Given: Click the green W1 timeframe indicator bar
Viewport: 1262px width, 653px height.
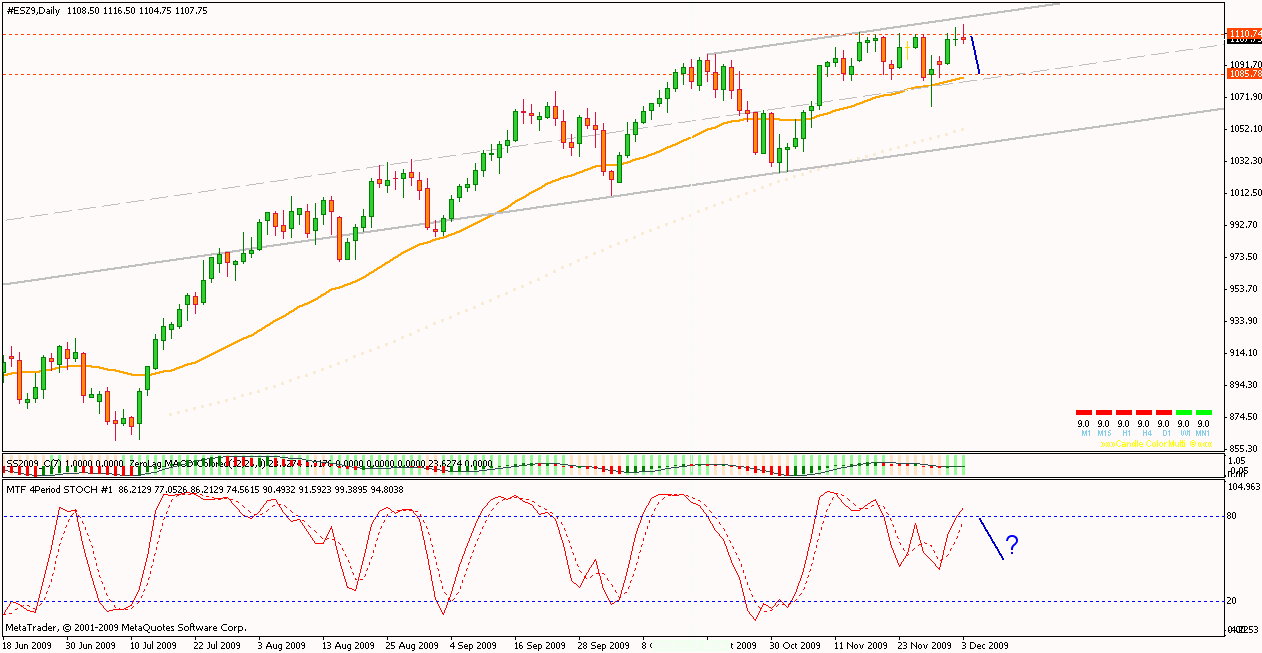Looking at the screenshot, I should tap(1184, 412).
